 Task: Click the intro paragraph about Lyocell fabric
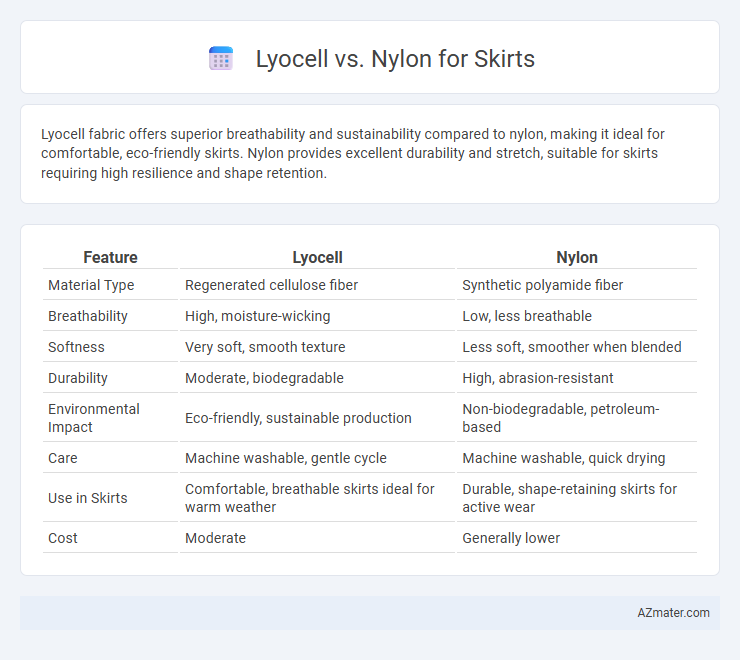pyautogui.click(x=353, y=153)
